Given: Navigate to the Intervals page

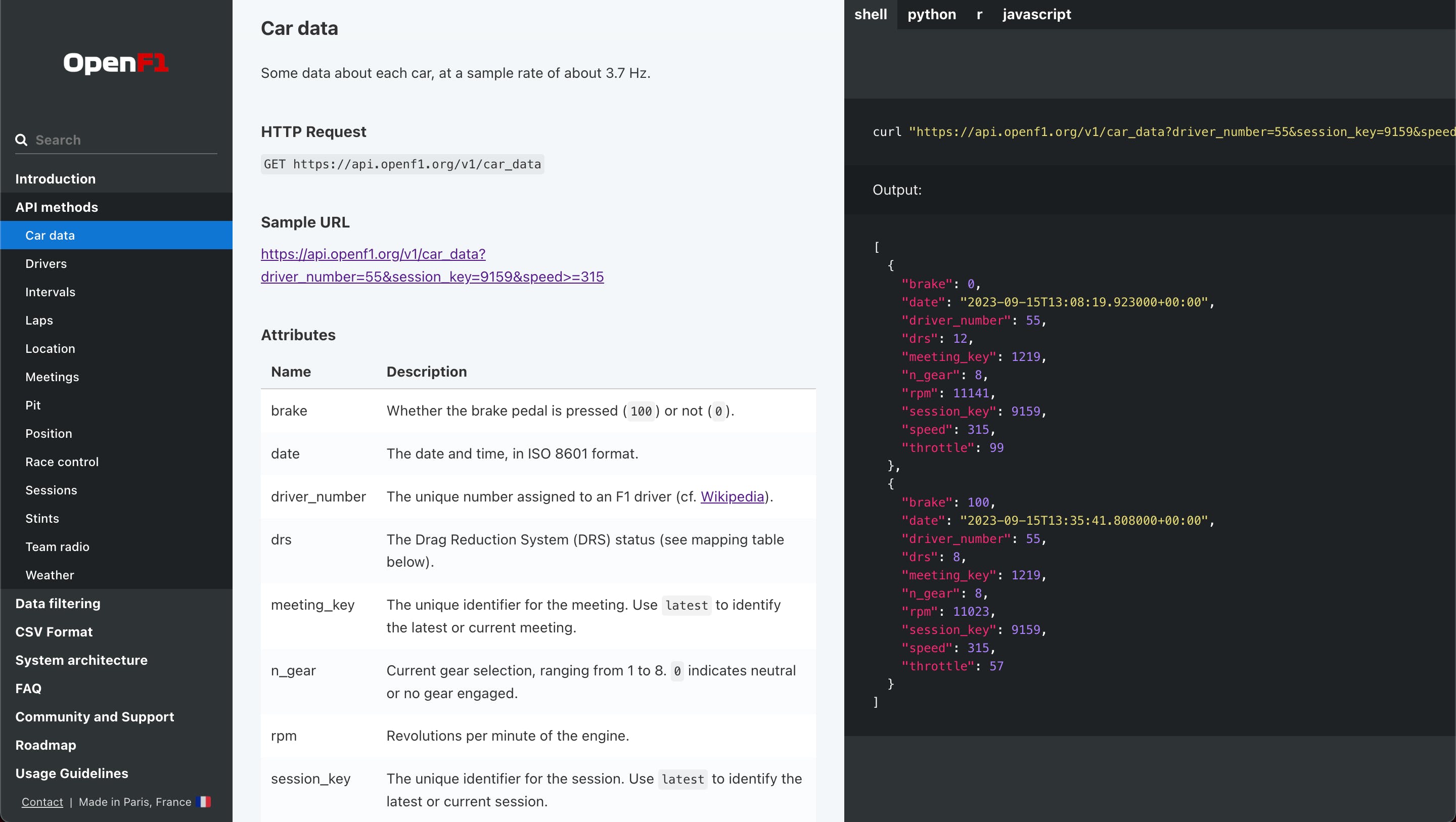Looking at the screenshot, I should pyautogui.click(x=50, y=291).
